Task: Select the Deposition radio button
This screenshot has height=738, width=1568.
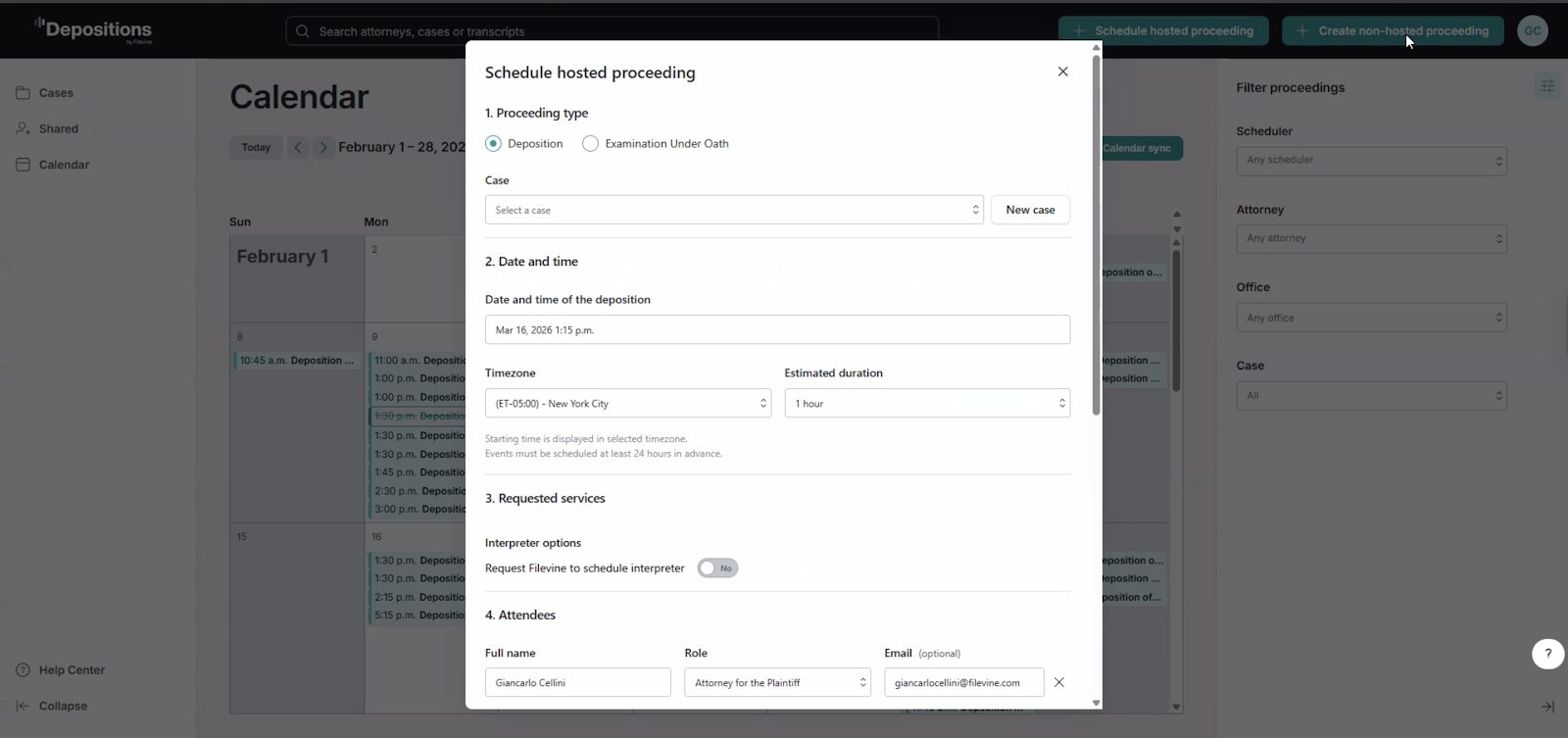Action: (494, 144)
